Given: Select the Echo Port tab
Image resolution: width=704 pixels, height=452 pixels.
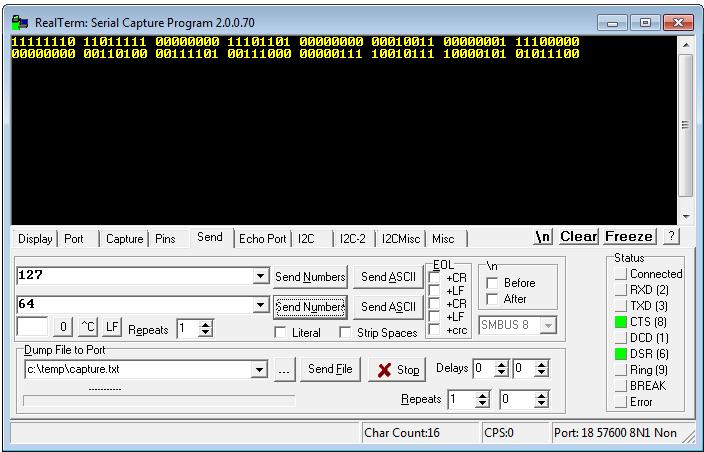Looking at the screenshot, I should (263, 239).
